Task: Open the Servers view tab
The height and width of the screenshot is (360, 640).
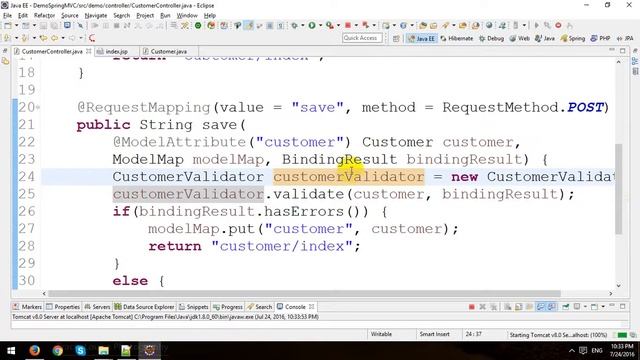Action: [97, 307]
